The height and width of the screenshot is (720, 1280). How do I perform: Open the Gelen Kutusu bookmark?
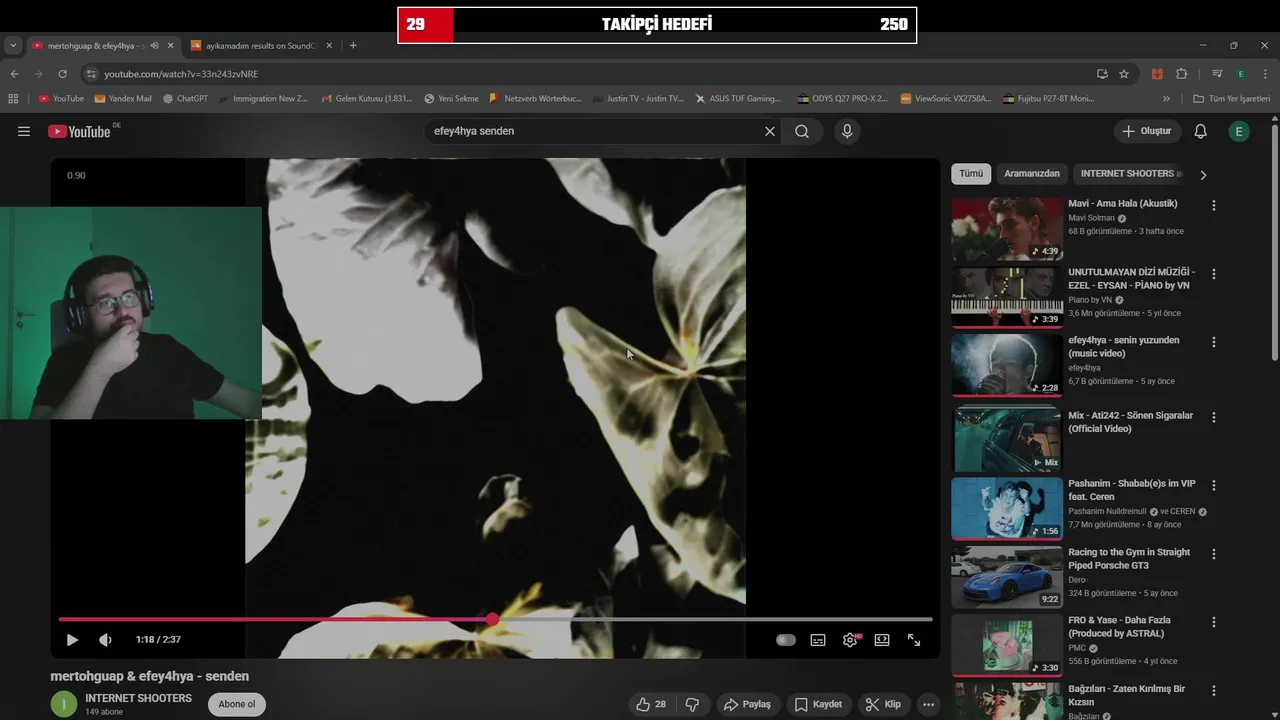tap(367, 99)
